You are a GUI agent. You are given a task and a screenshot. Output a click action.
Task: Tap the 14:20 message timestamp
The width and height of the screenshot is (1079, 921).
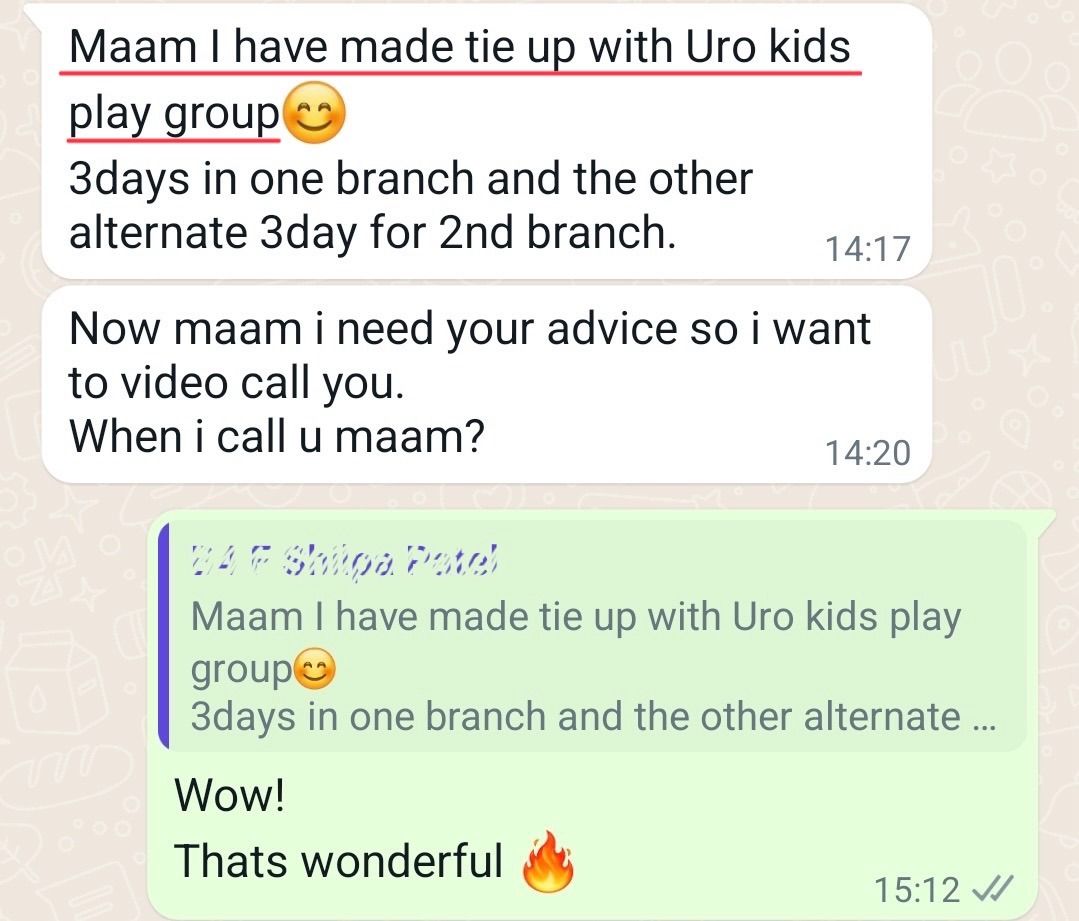[868, 453]
